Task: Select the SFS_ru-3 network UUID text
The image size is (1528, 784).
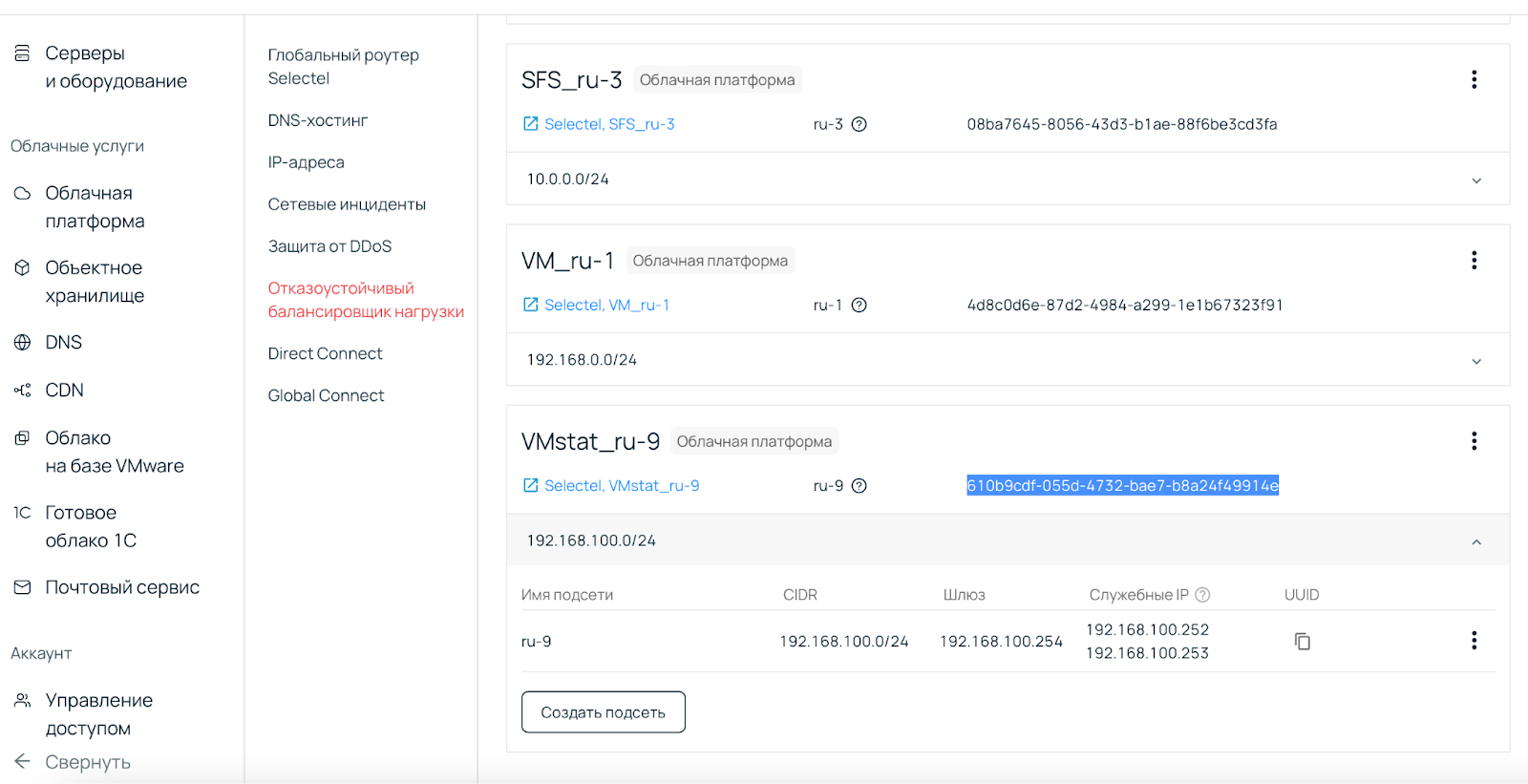Action: pyautogui.click(x=1122, y=124)
